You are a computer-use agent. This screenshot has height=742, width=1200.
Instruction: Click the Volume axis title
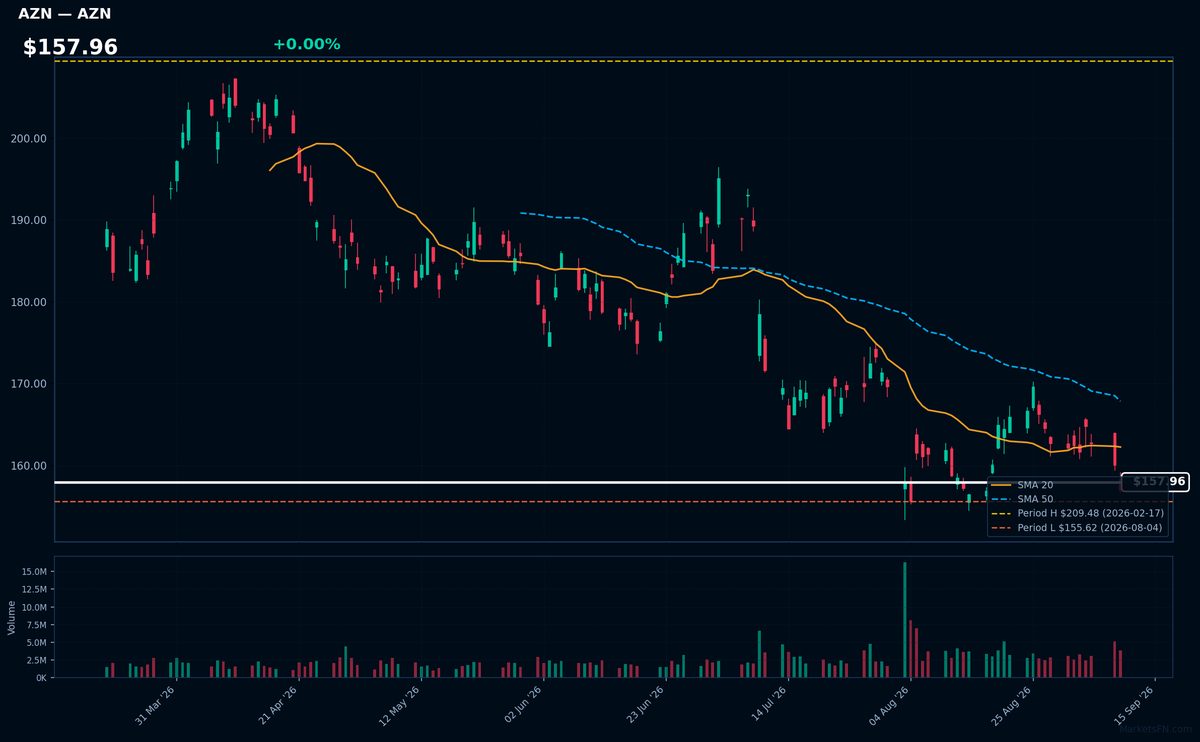tap(11, 617)
